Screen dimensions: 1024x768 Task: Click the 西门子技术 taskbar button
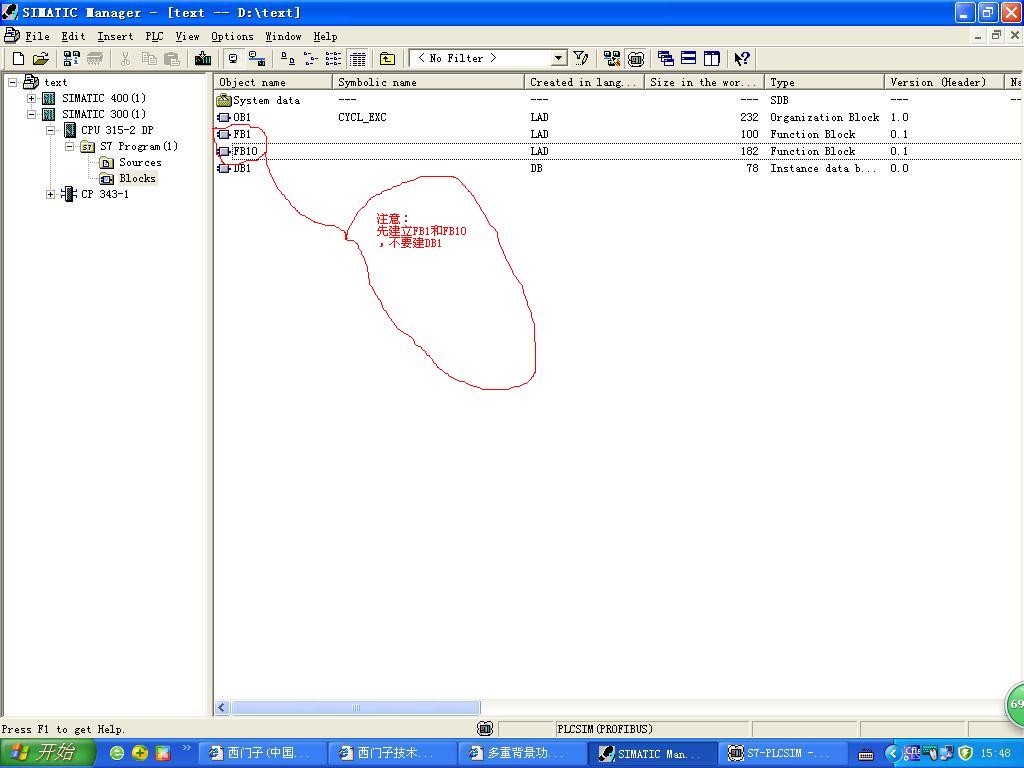coord(391,754)
